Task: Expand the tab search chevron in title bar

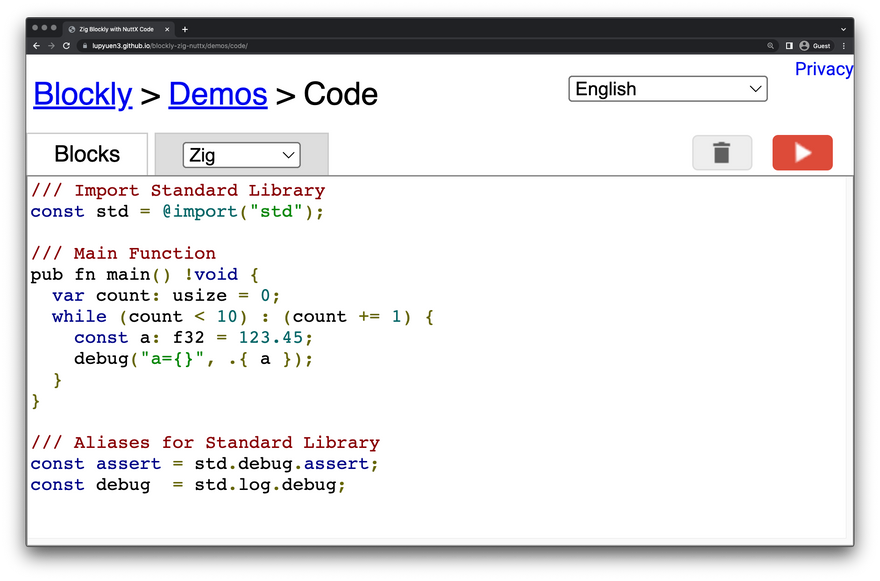Action: pyautogui.click(x=843, y=29)
